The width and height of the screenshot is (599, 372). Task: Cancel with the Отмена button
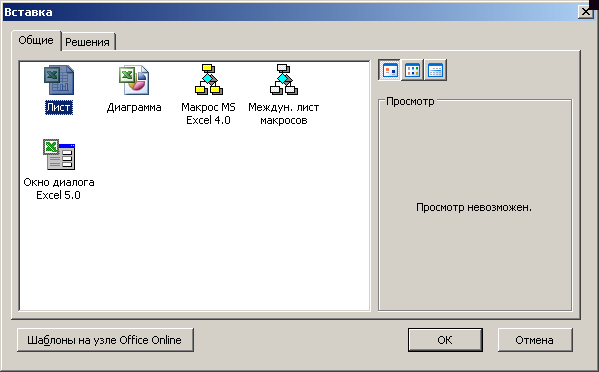coord(535,340)
